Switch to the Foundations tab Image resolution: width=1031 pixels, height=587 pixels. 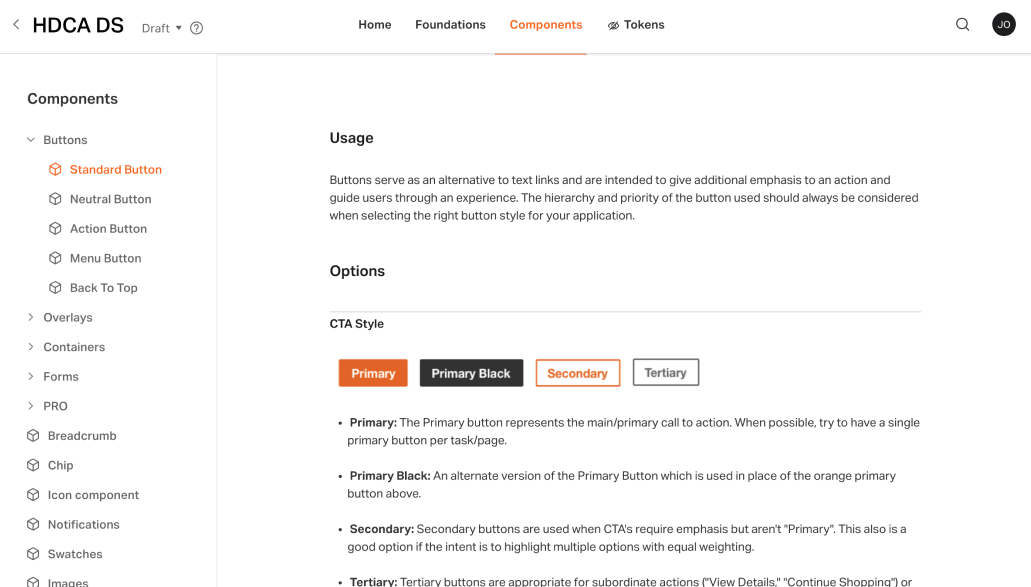coord(450,25)
